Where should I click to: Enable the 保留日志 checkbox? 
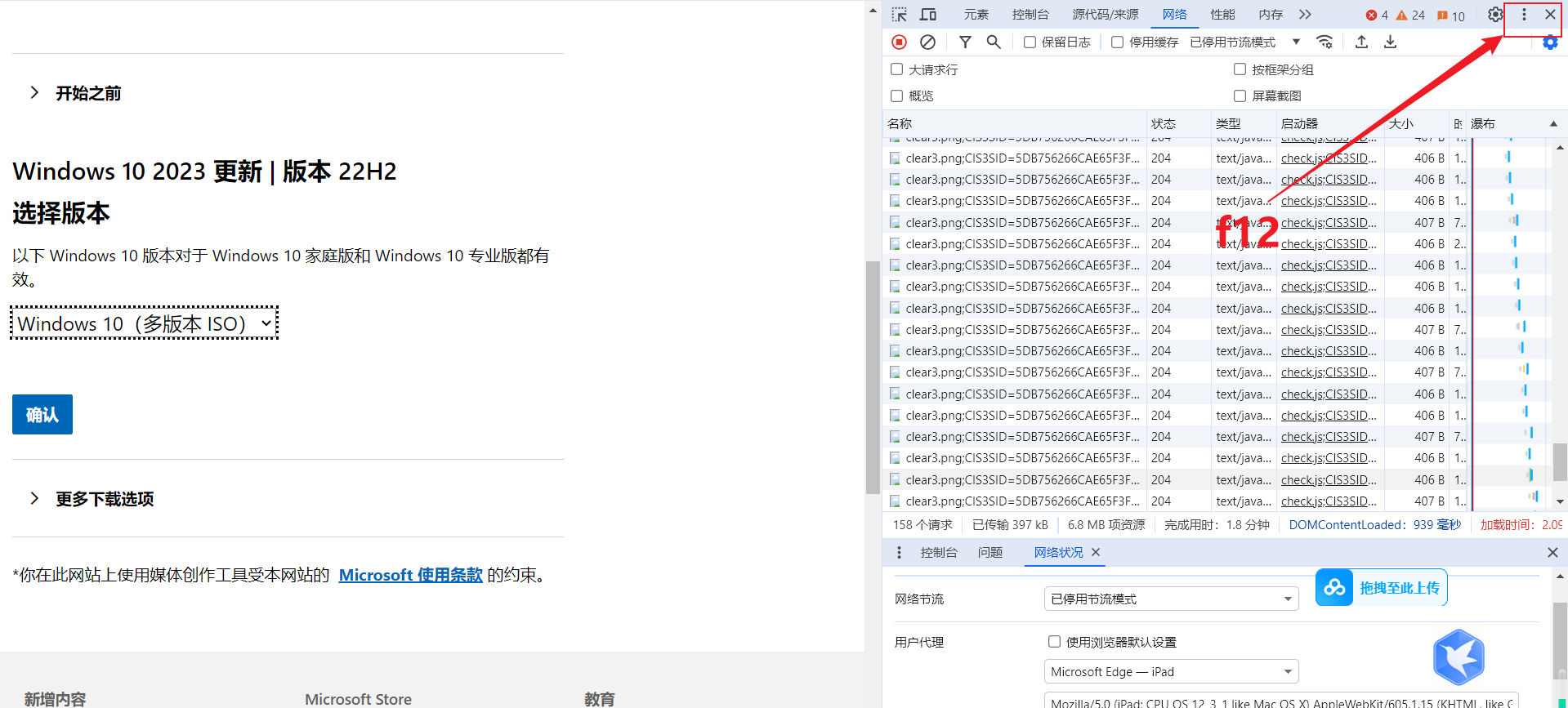coord(1030,42)
